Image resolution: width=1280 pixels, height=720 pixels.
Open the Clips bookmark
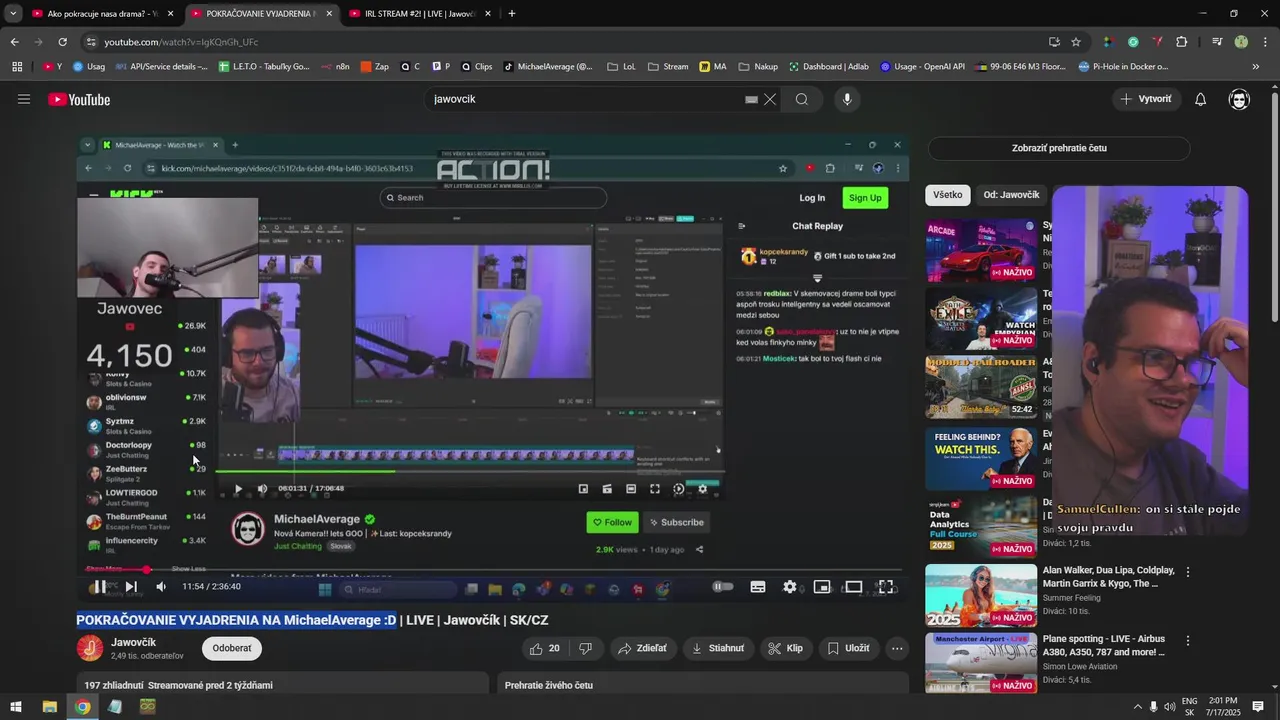(x=476, y=67)
